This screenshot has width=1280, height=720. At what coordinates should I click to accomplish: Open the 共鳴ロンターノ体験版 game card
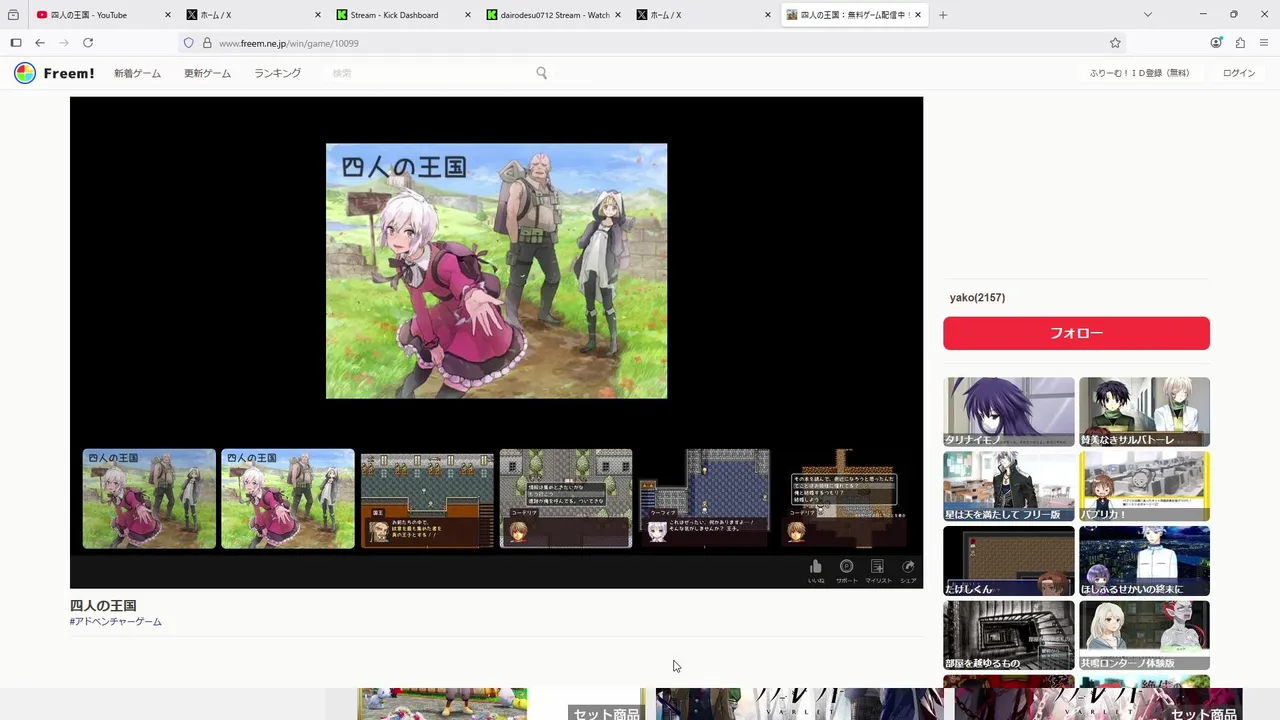1144,635
